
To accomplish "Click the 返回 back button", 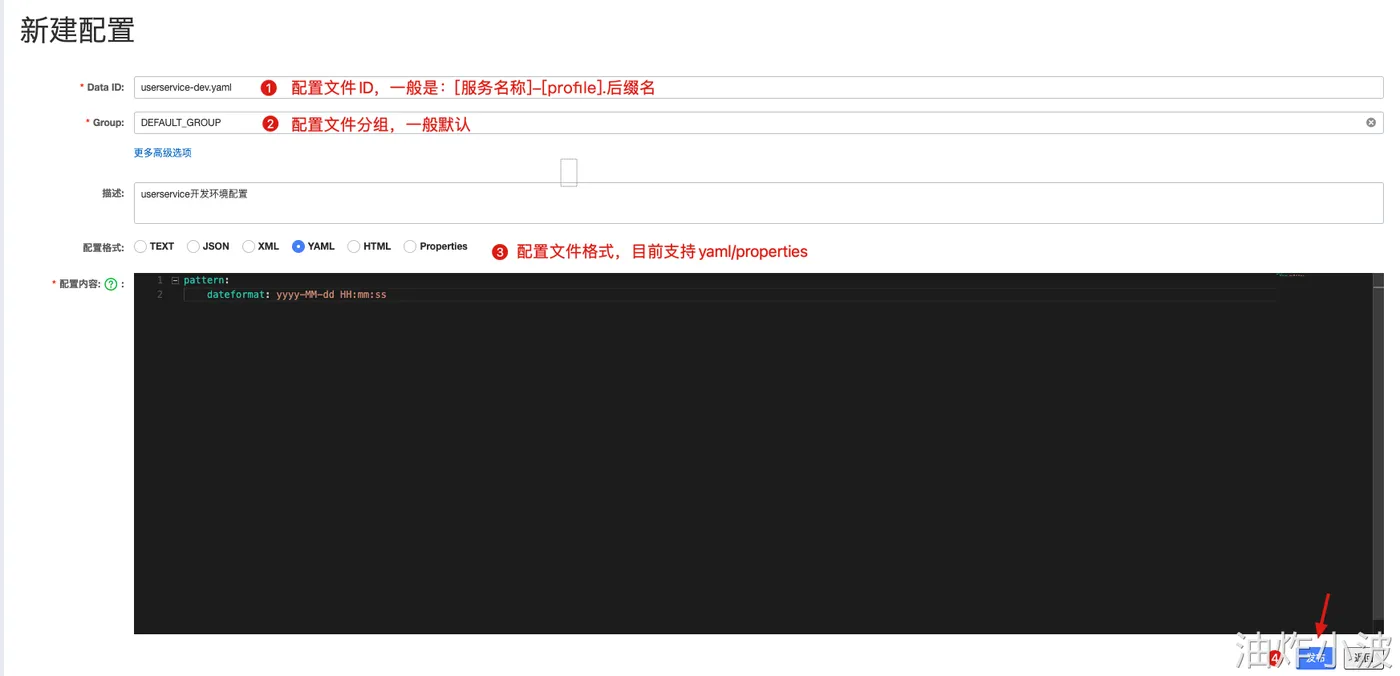I will tap(1362, 657).
